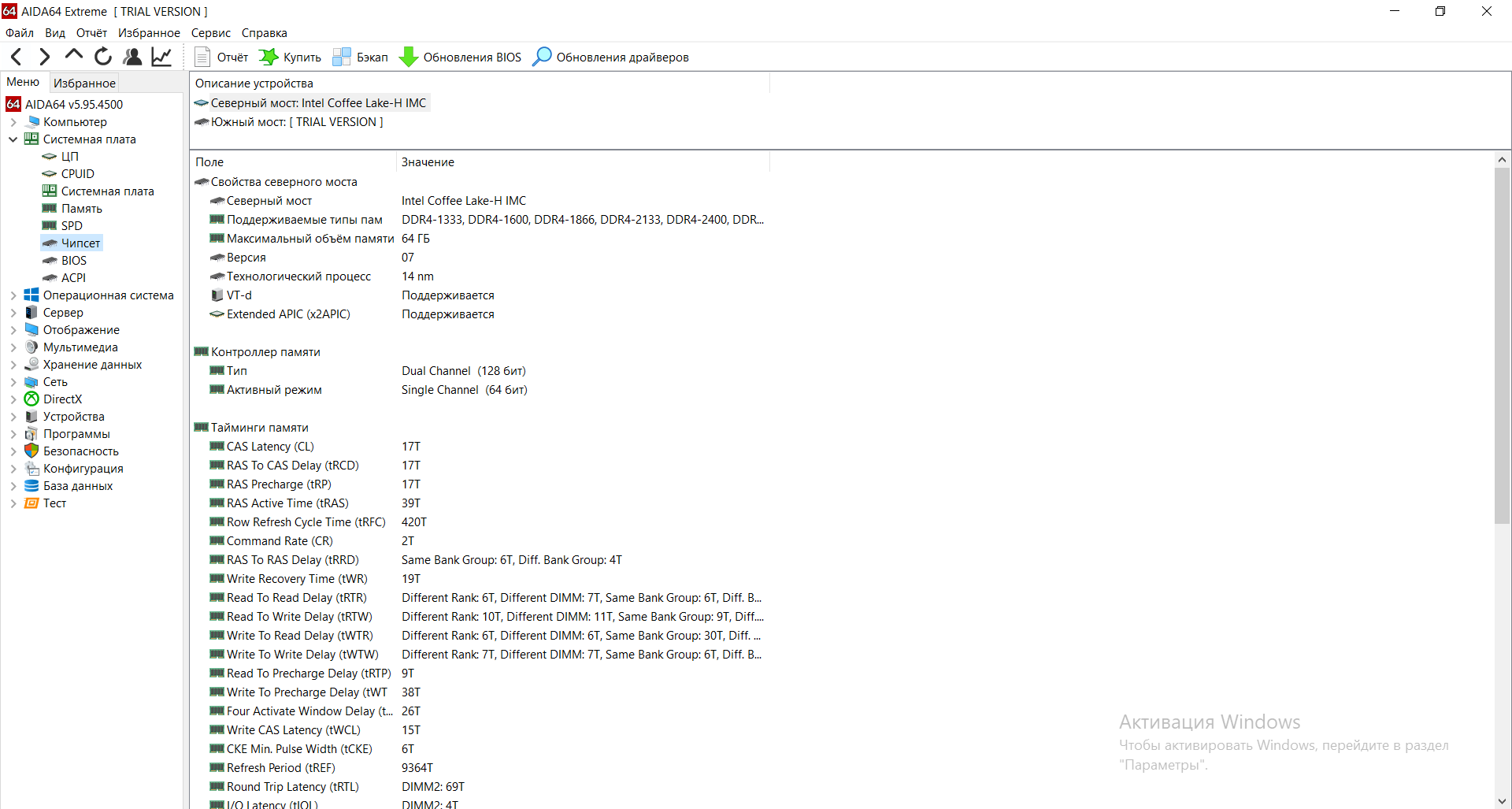Click scrollbar down arrow in details list
This screenshot has height=809, width=1512.
1502,800
